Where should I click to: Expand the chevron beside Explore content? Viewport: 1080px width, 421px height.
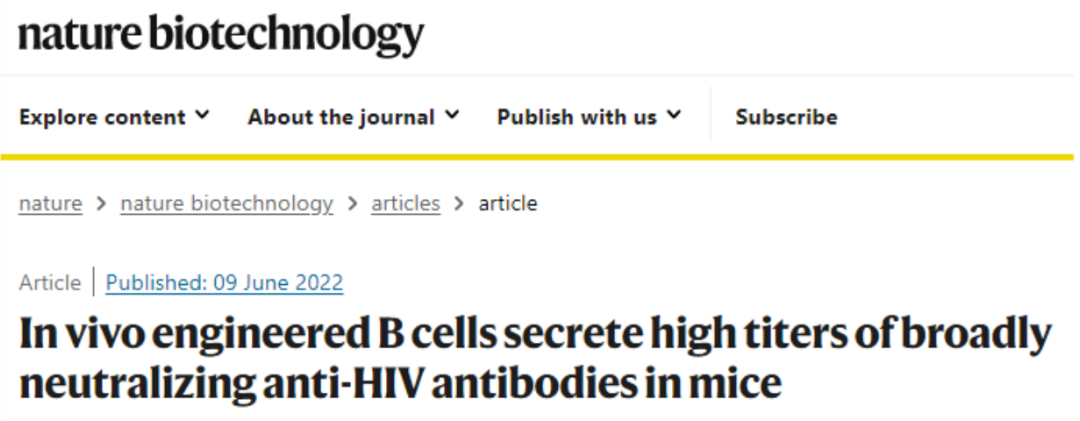(x=202, y=116)
